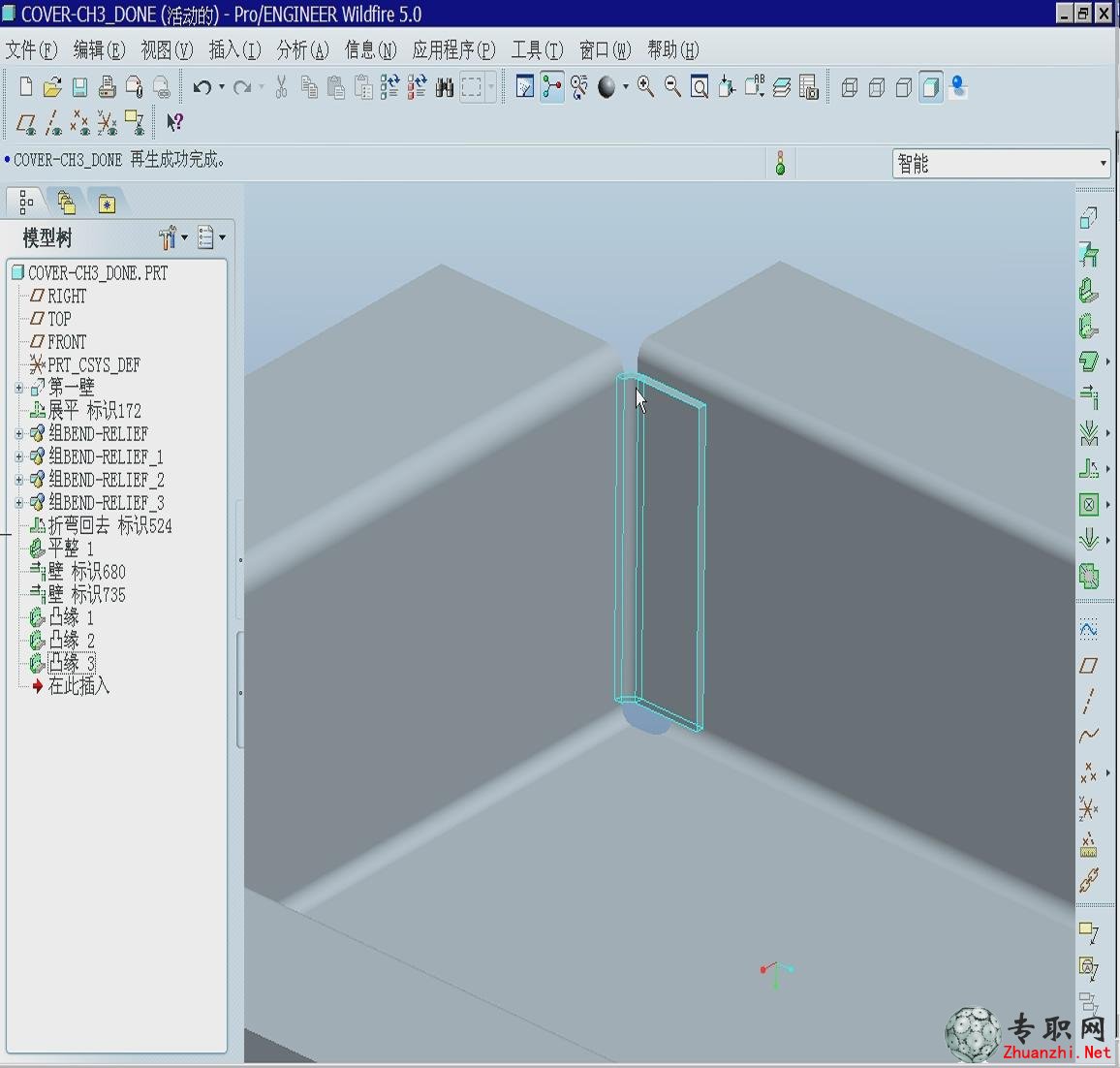Zoom out with the magnifier minus icon
The width and height of the screenshot is (1120, 1068).
point(672,87)
